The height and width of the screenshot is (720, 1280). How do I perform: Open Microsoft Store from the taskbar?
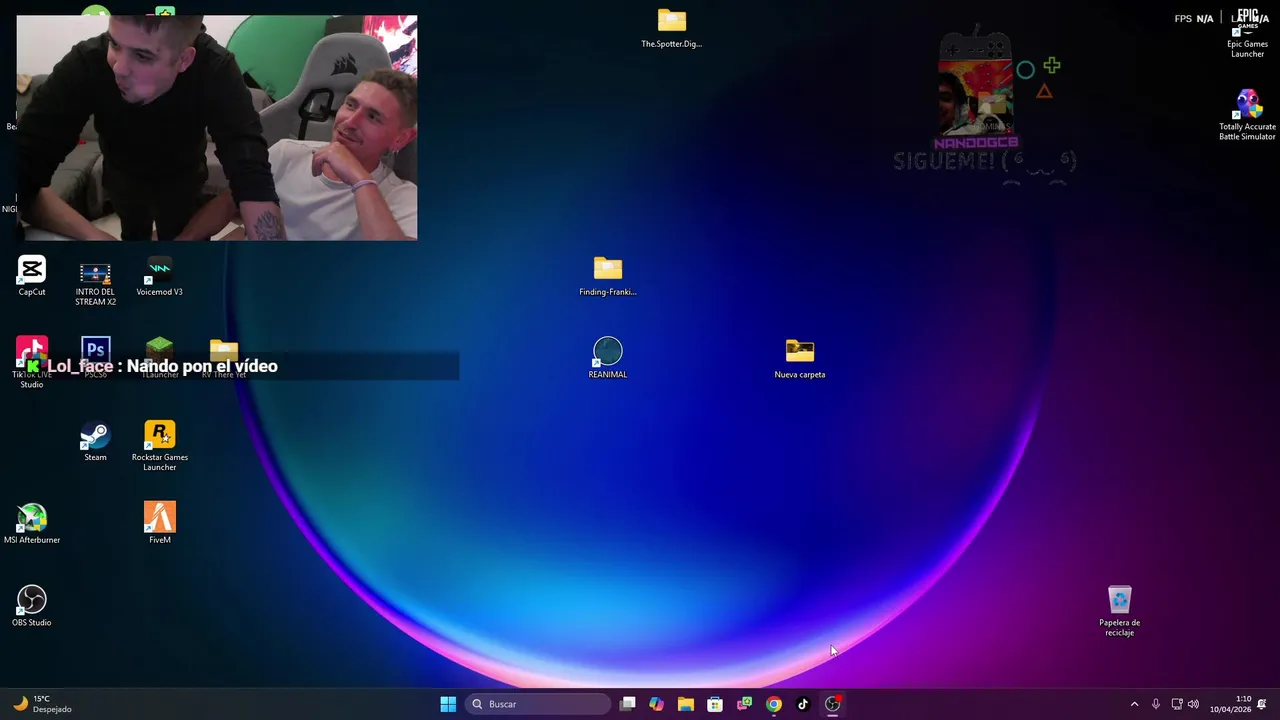[715, 704]
